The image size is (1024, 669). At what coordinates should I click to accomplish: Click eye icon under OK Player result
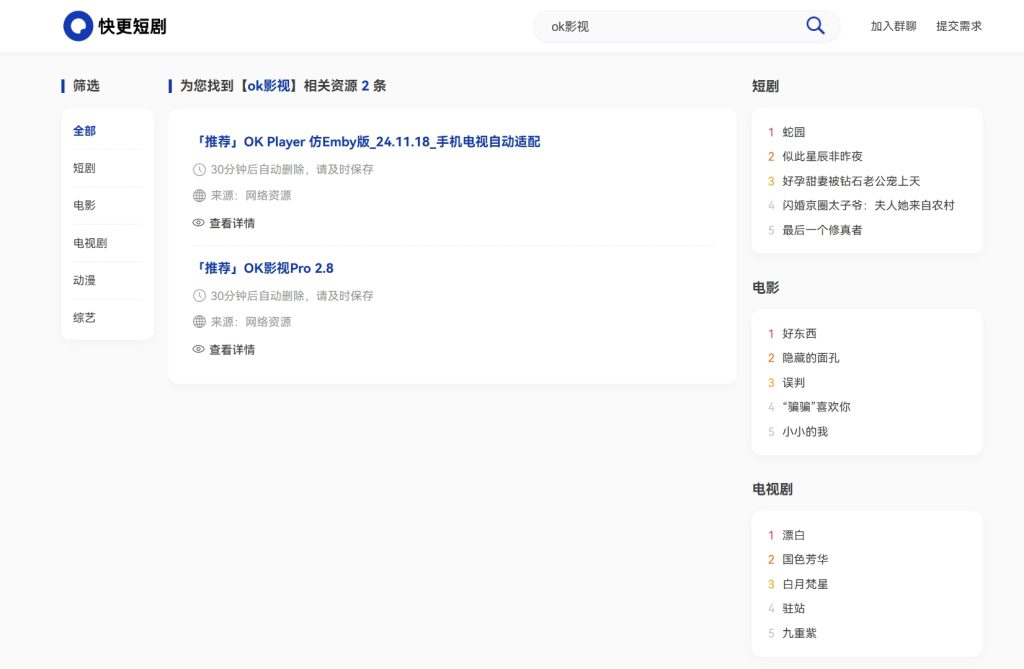(198, 223)
